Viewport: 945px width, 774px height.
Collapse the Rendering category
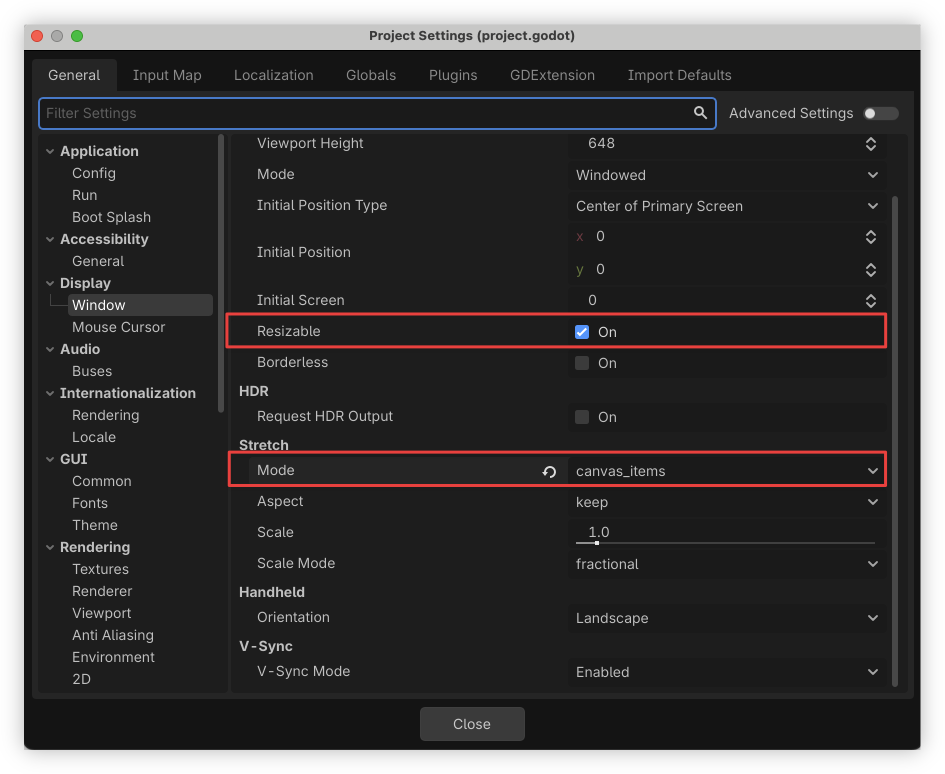(x=50, y=547)
